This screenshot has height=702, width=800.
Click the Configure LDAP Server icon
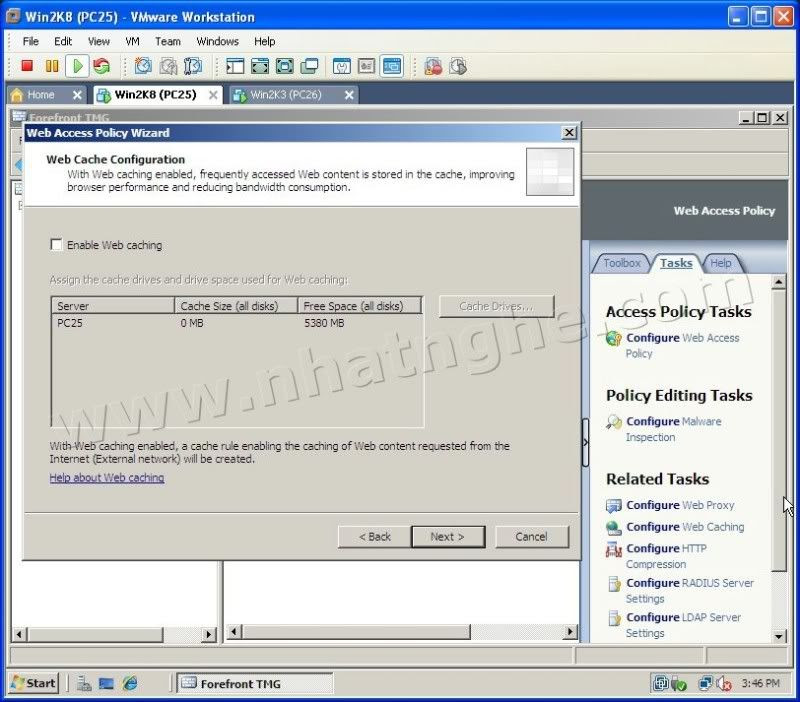(x=614, y=618)
